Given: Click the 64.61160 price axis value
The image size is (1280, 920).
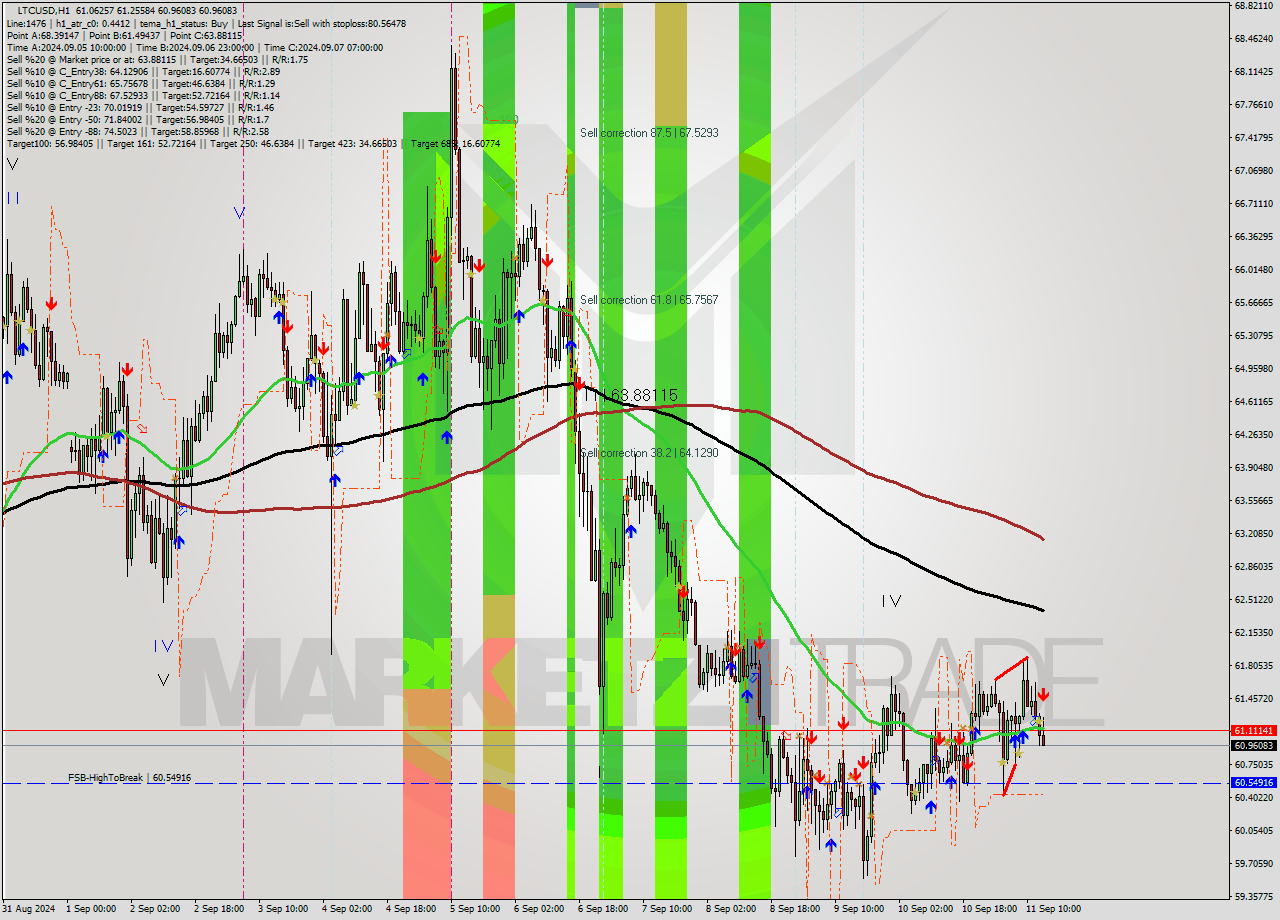Looking at the screenshot, I should point(1254,401).
